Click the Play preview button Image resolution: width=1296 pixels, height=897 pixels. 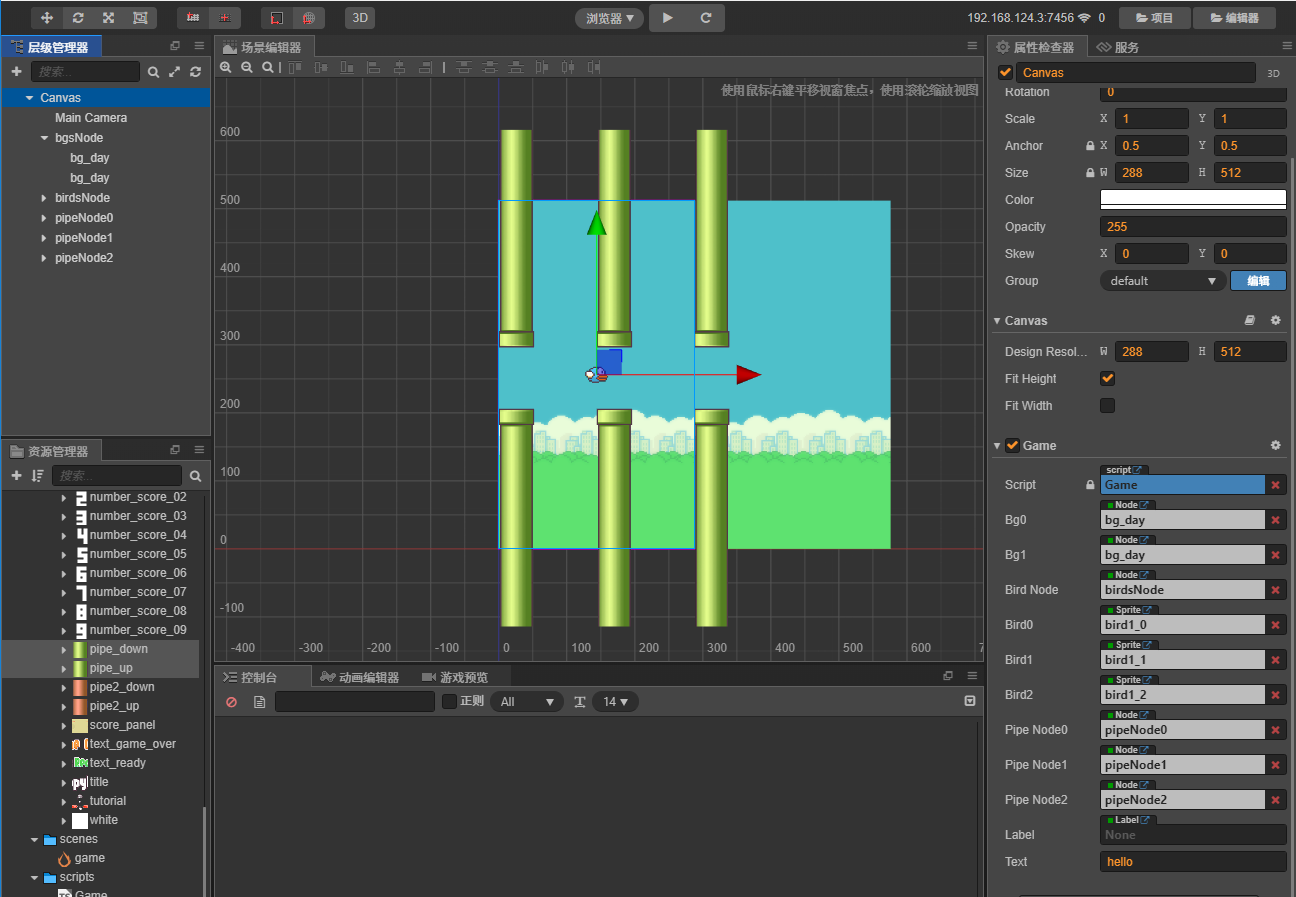pos(668,18)
